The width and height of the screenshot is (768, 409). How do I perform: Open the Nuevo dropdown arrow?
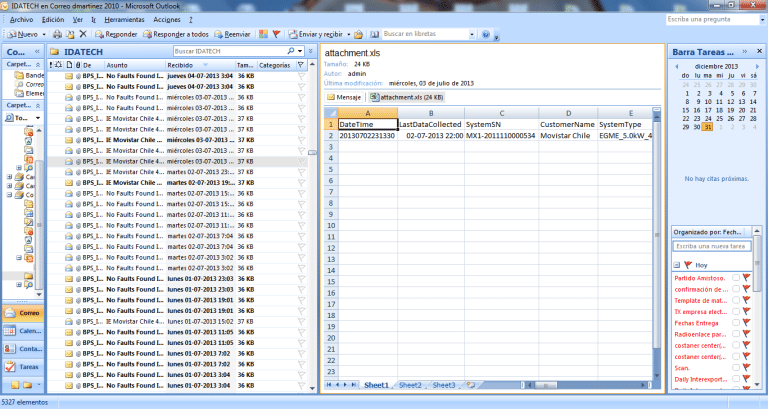(x=41, y=34)
